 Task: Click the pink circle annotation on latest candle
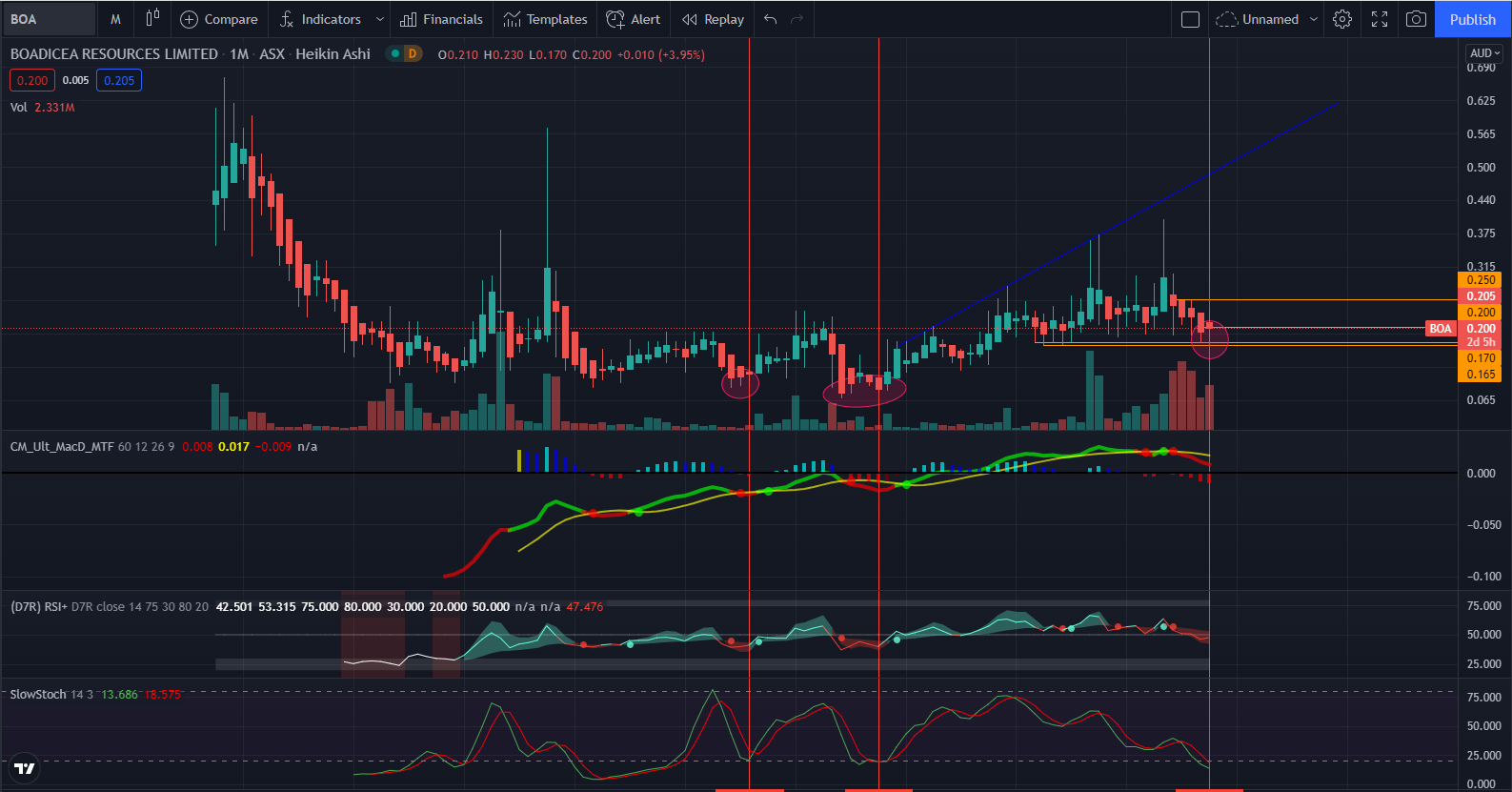point(1210,339)
